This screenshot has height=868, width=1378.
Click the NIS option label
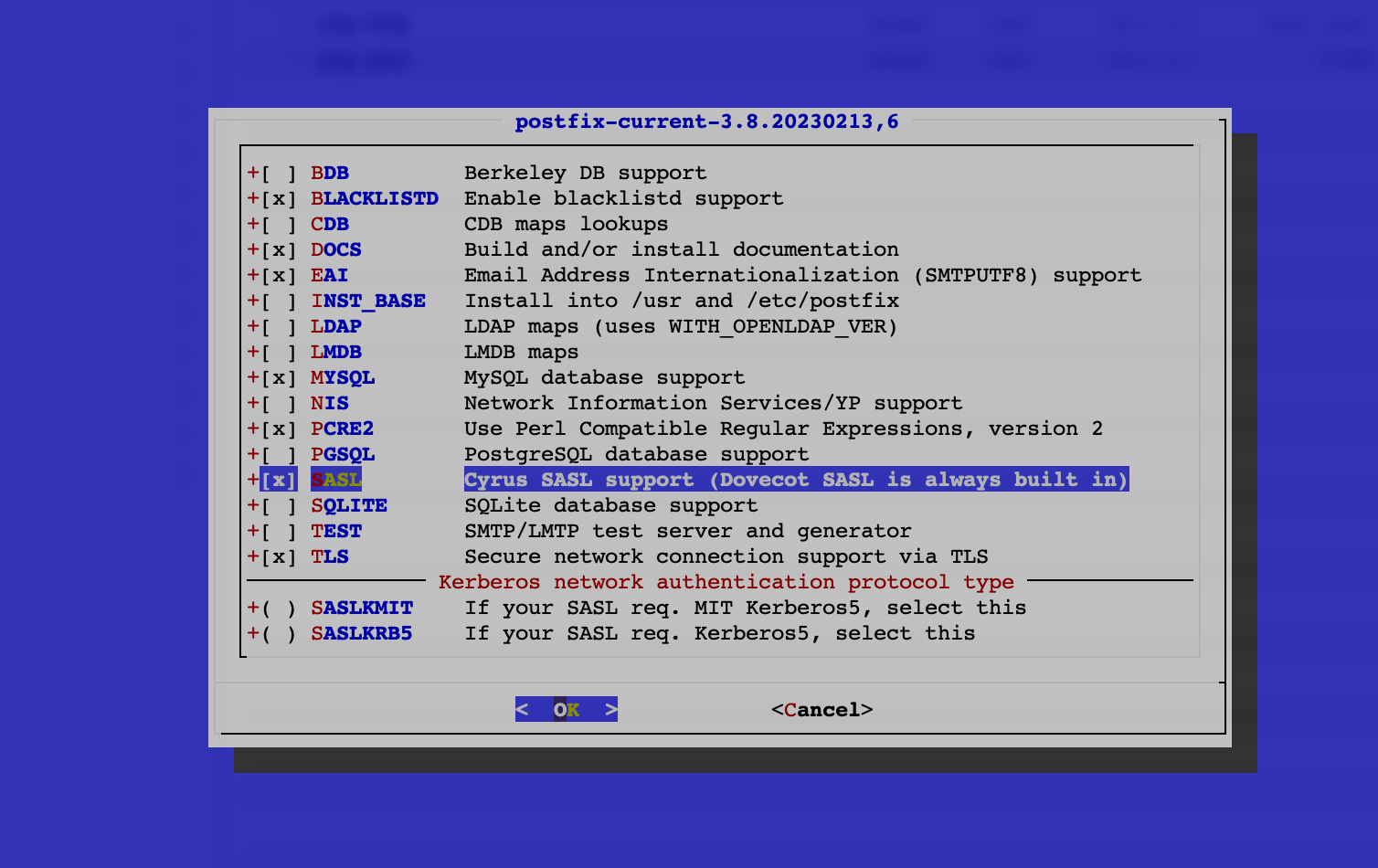click(x=329, y=404)
